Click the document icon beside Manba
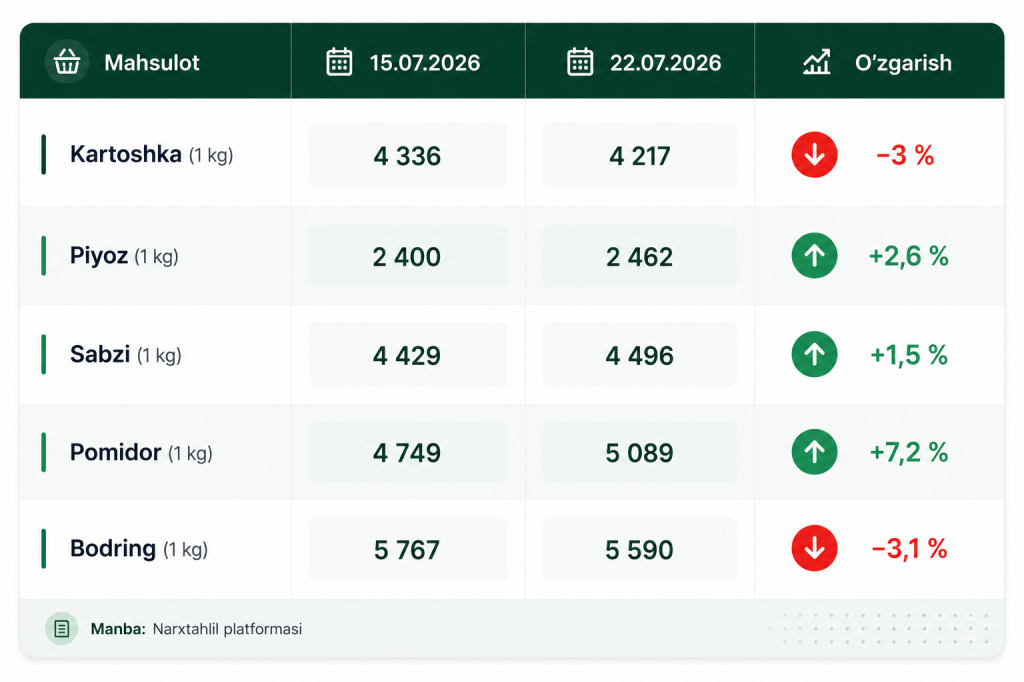Screen dimensions: 1024x682 point(61,628)
